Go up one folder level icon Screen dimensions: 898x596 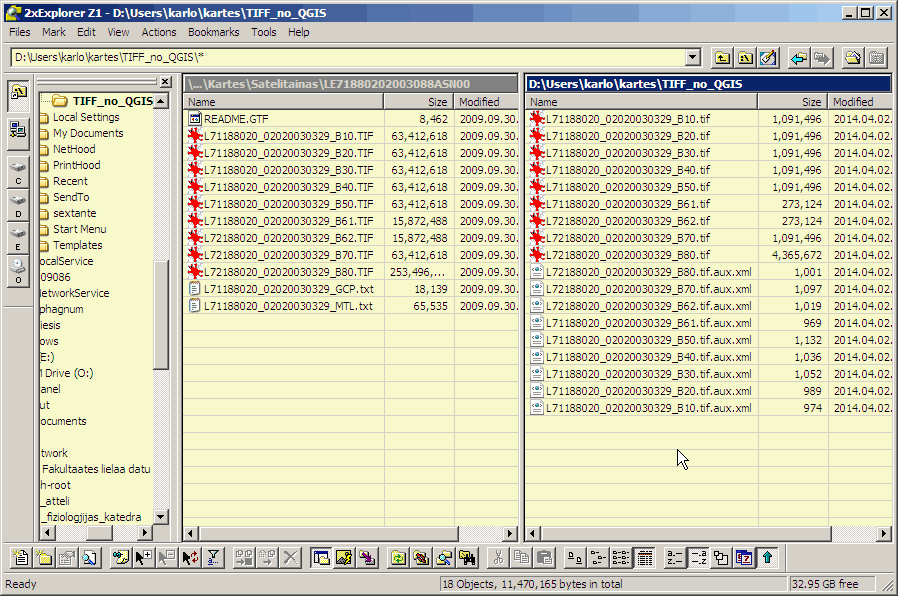pyautogui.click(x=722, y=58)
